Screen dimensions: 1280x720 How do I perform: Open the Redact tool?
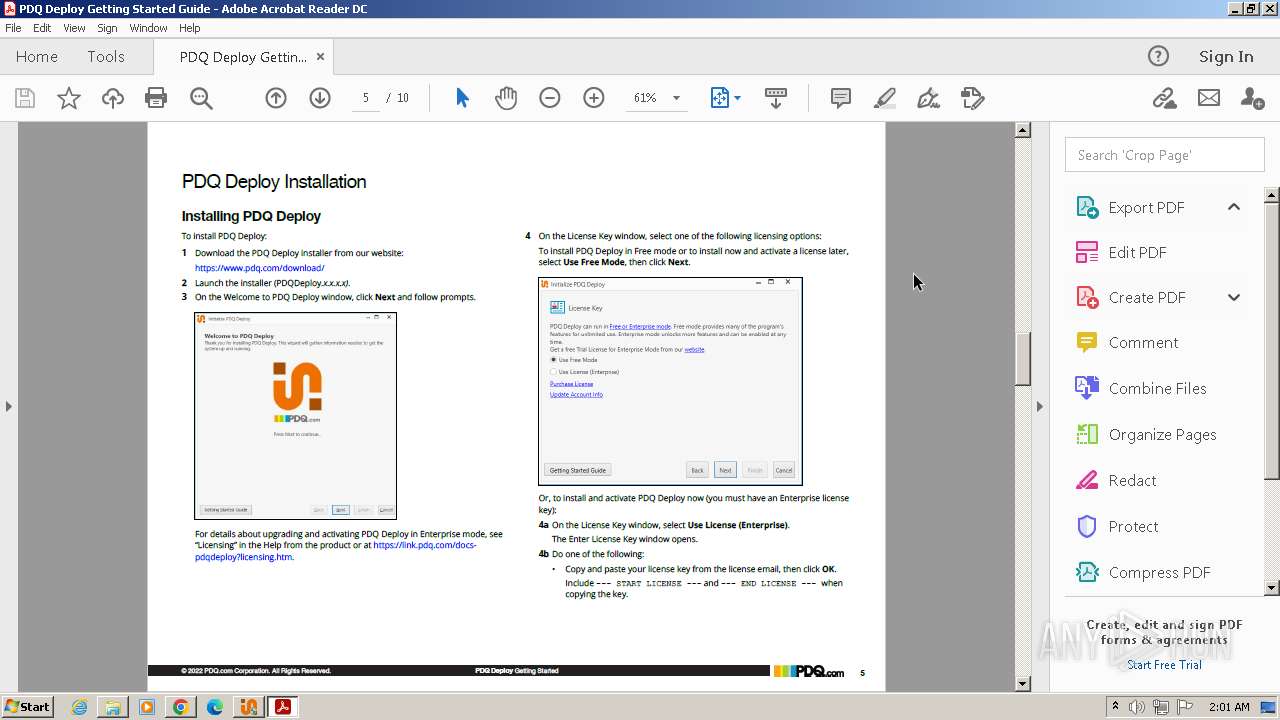(x=1132, y=480)
